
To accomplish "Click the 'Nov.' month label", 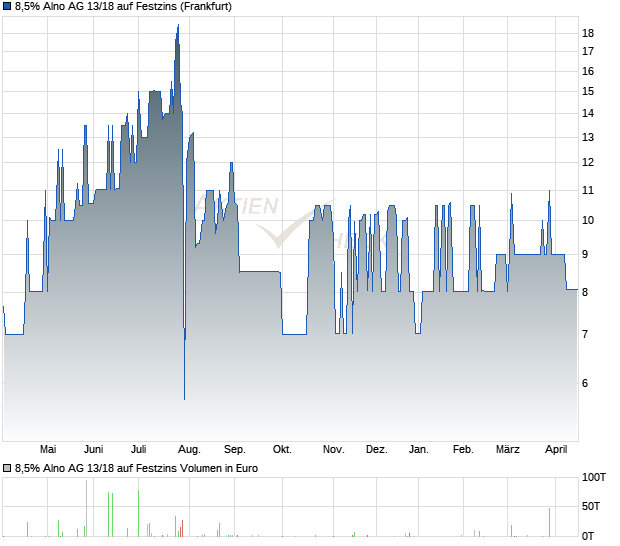I will [x=334, y=449].
